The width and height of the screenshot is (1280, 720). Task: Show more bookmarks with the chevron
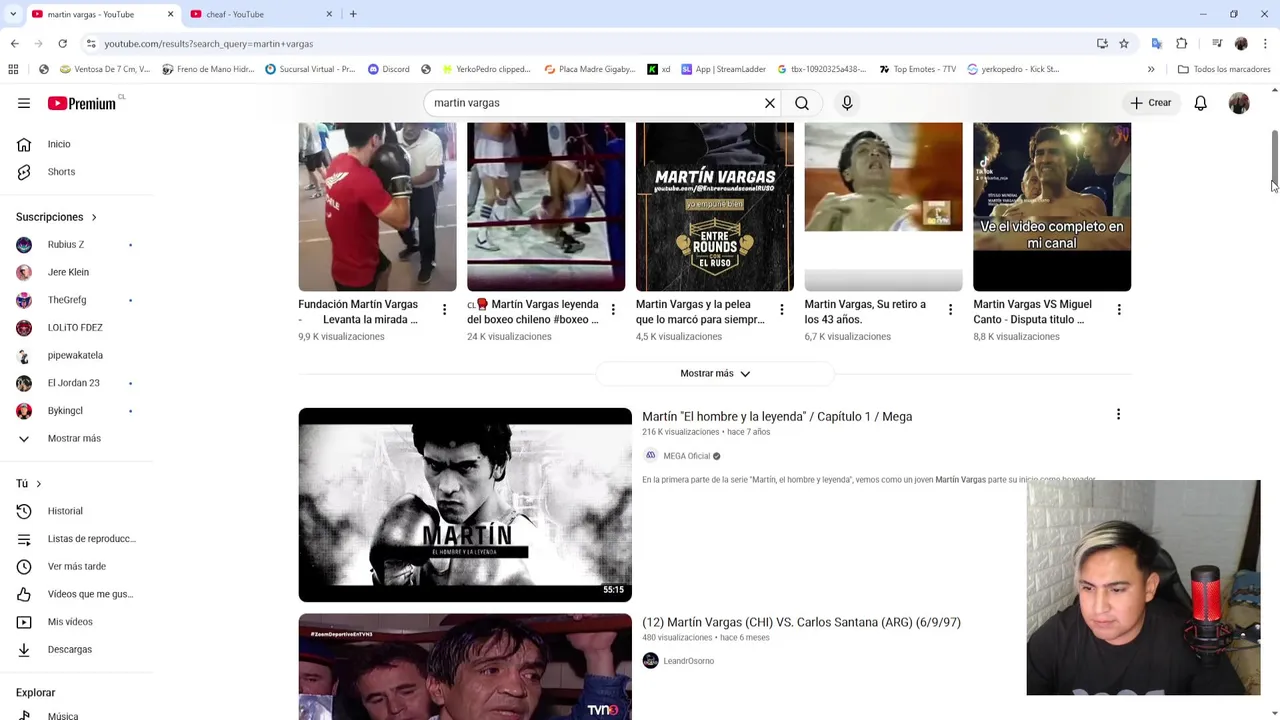(1151, 69)
